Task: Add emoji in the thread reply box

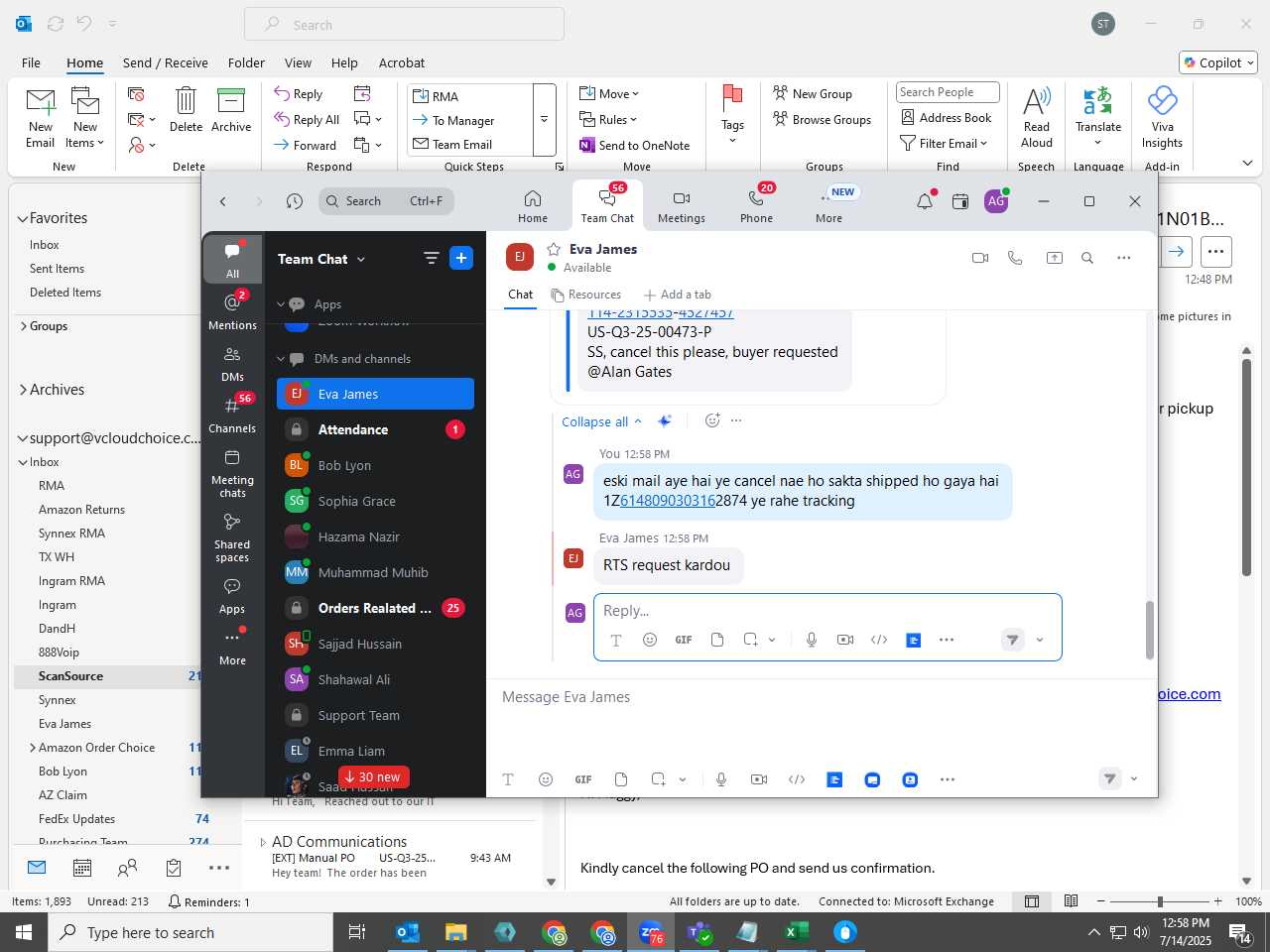Action: [650, 640]
